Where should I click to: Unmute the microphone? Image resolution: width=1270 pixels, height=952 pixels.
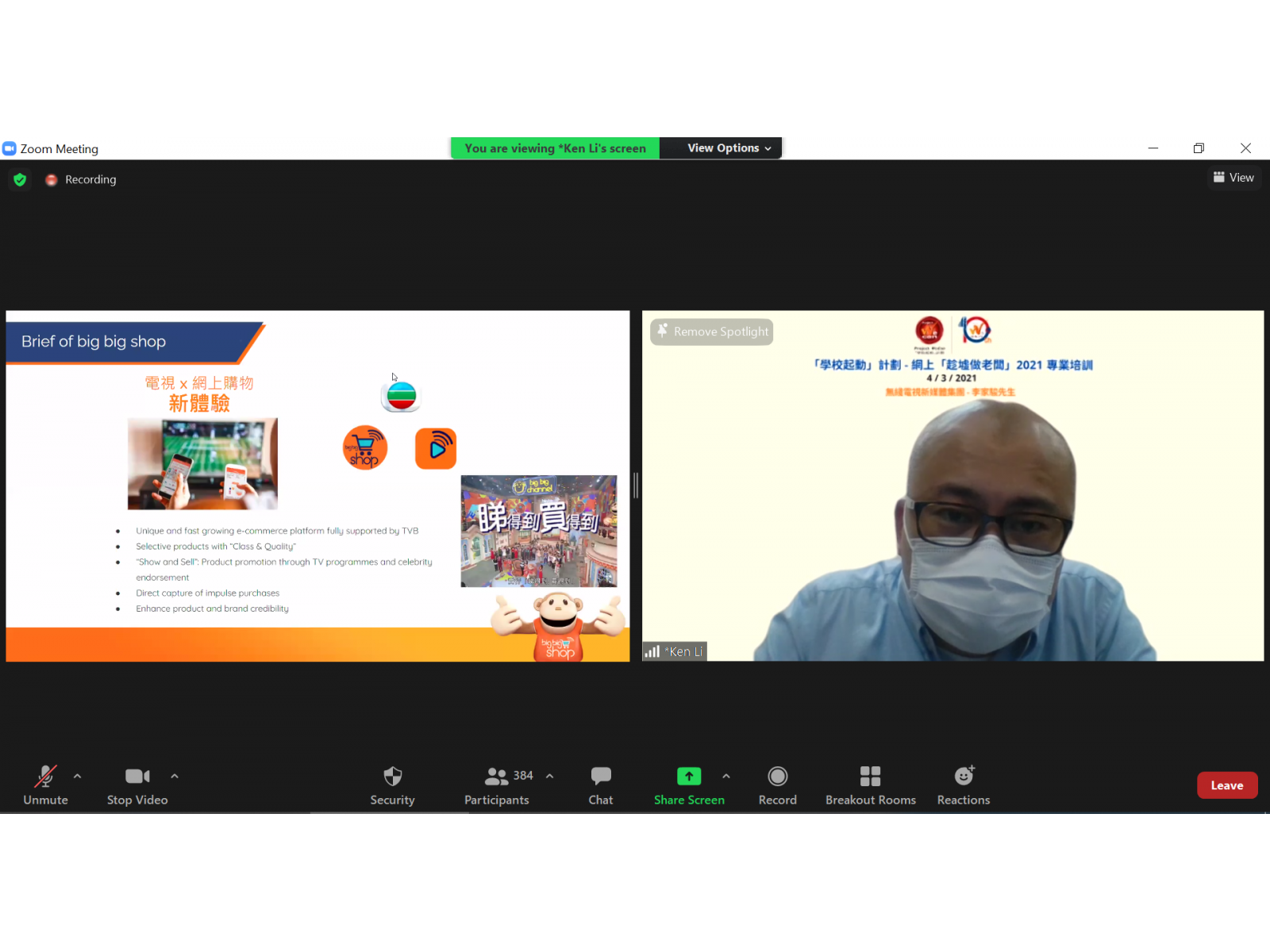click(45, 785)
